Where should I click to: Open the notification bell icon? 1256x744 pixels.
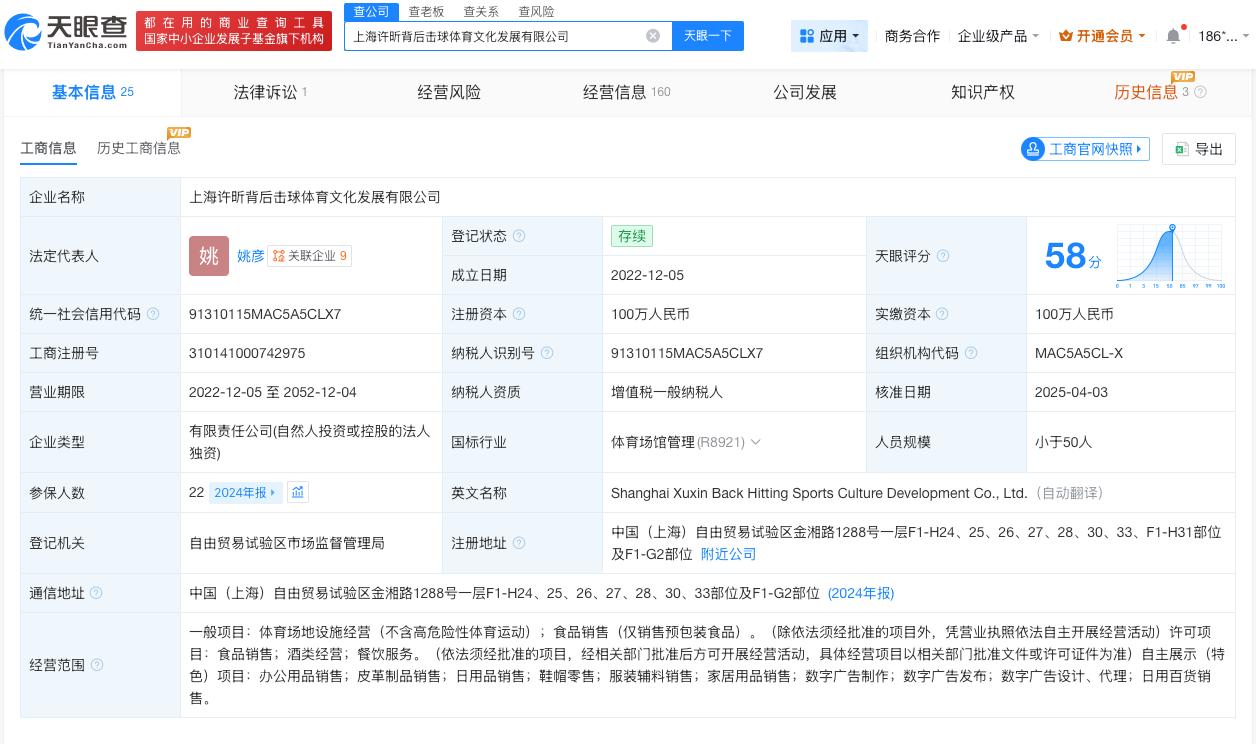point(1173,35)
